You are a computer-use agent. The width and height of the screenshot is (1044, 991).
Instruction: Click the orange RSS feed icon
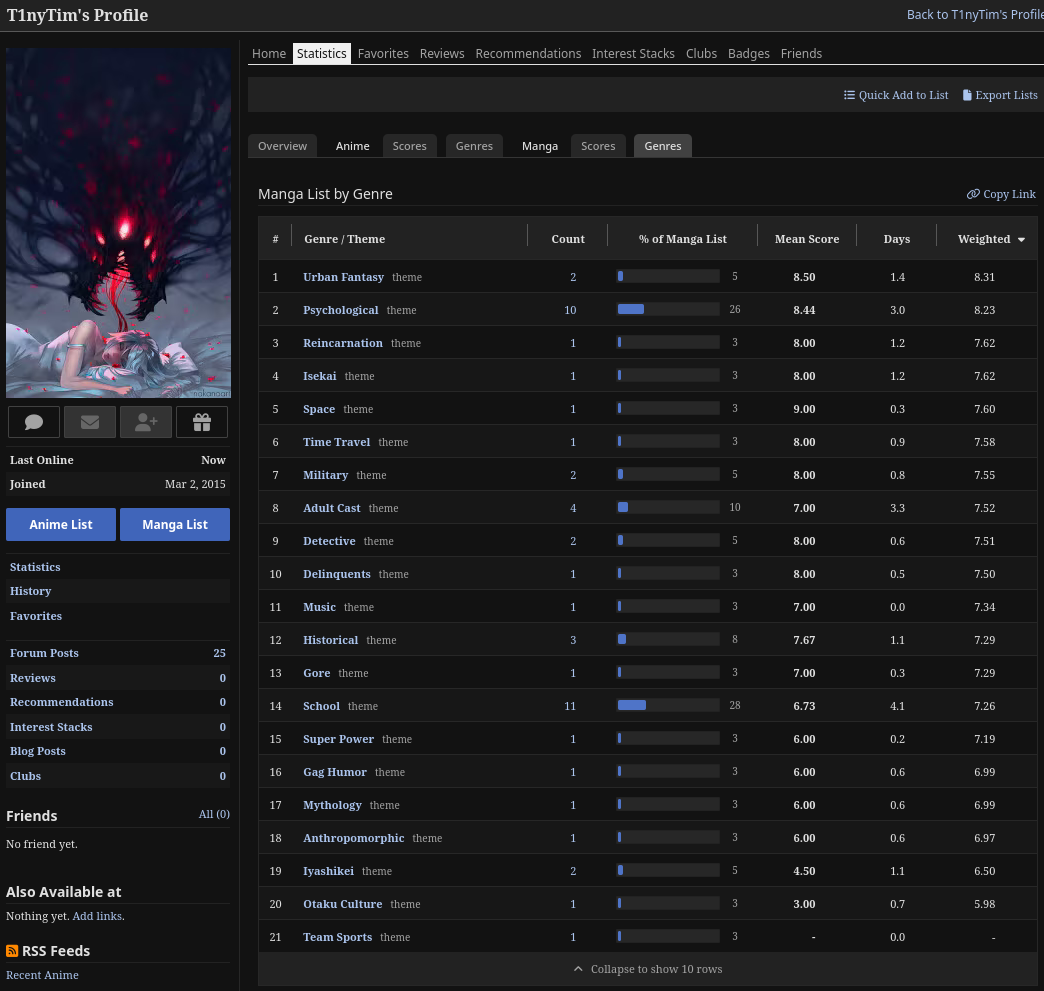12,951
